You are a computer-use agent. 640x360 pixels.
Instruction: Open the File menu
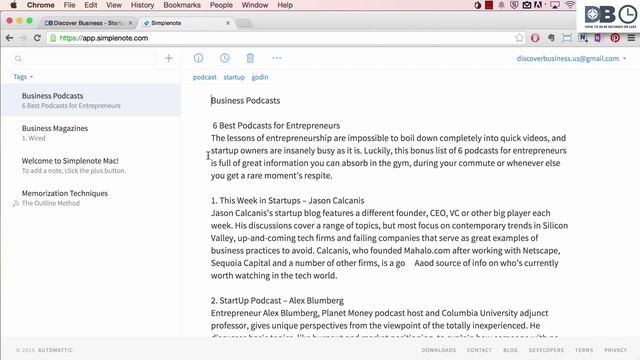click(x=69, y=5)
